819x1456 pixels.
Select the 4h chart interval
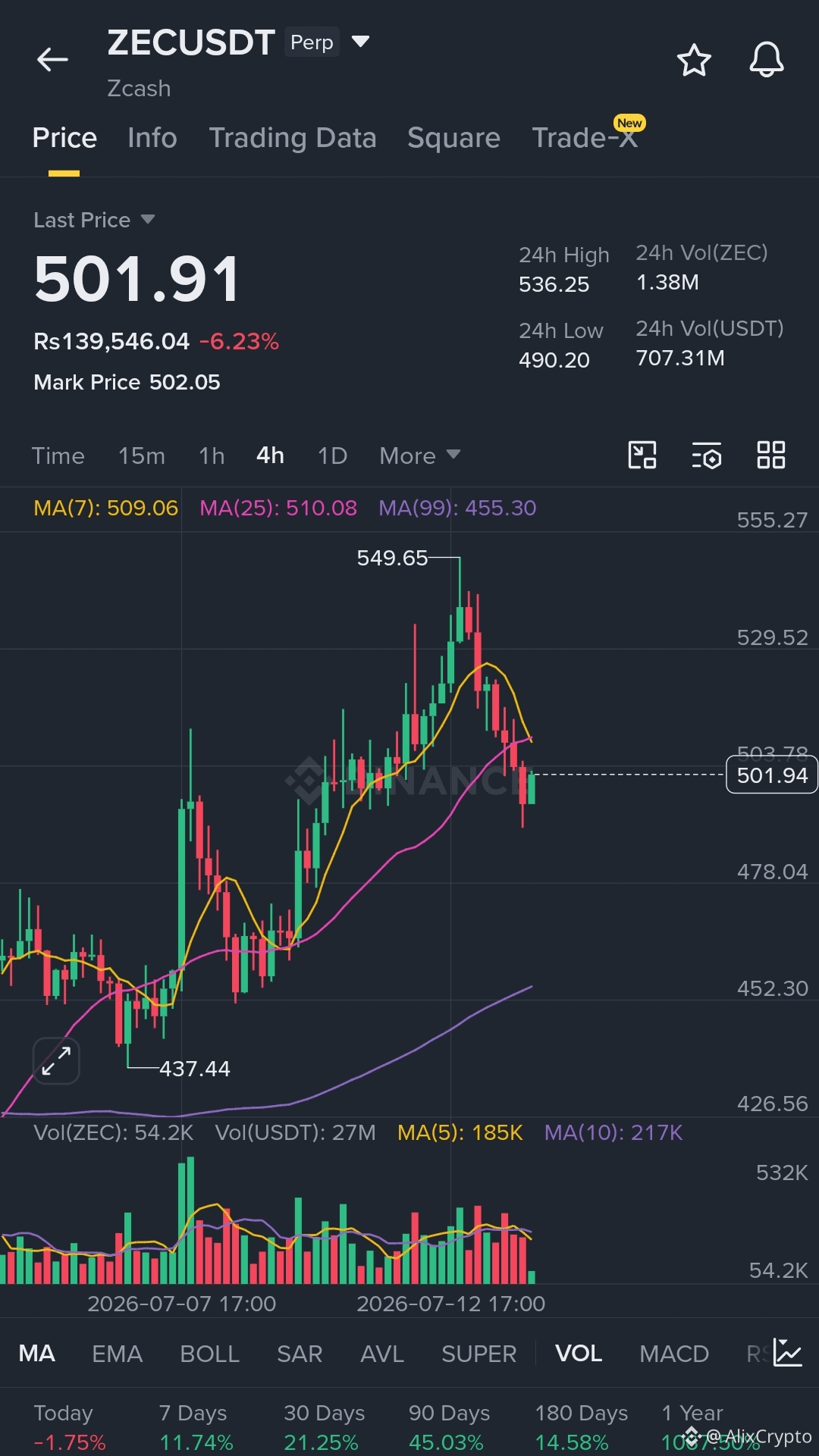pos(270,456)
